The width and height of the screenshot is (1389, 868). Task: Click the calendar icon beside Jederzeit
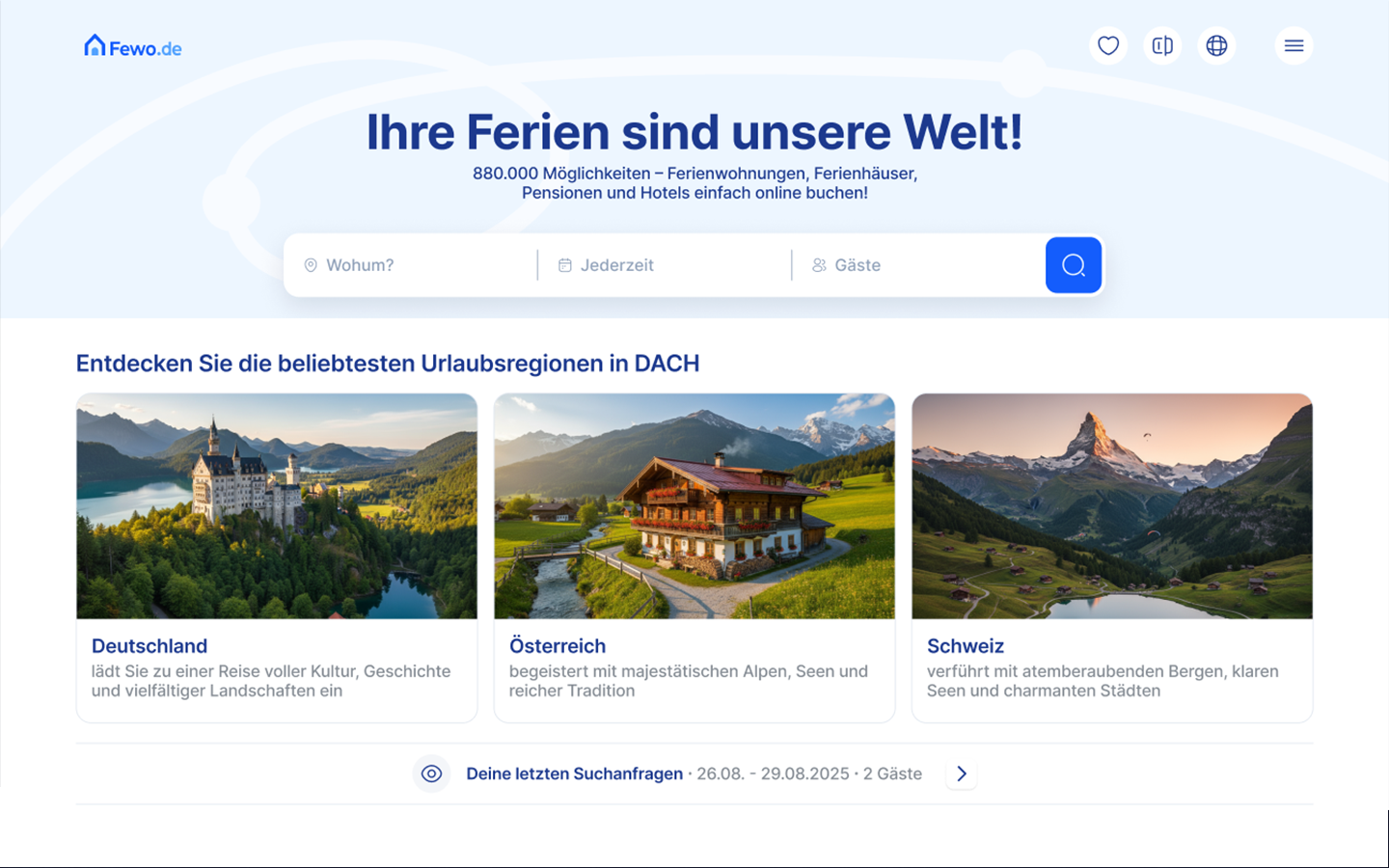(x=565, y=265)
